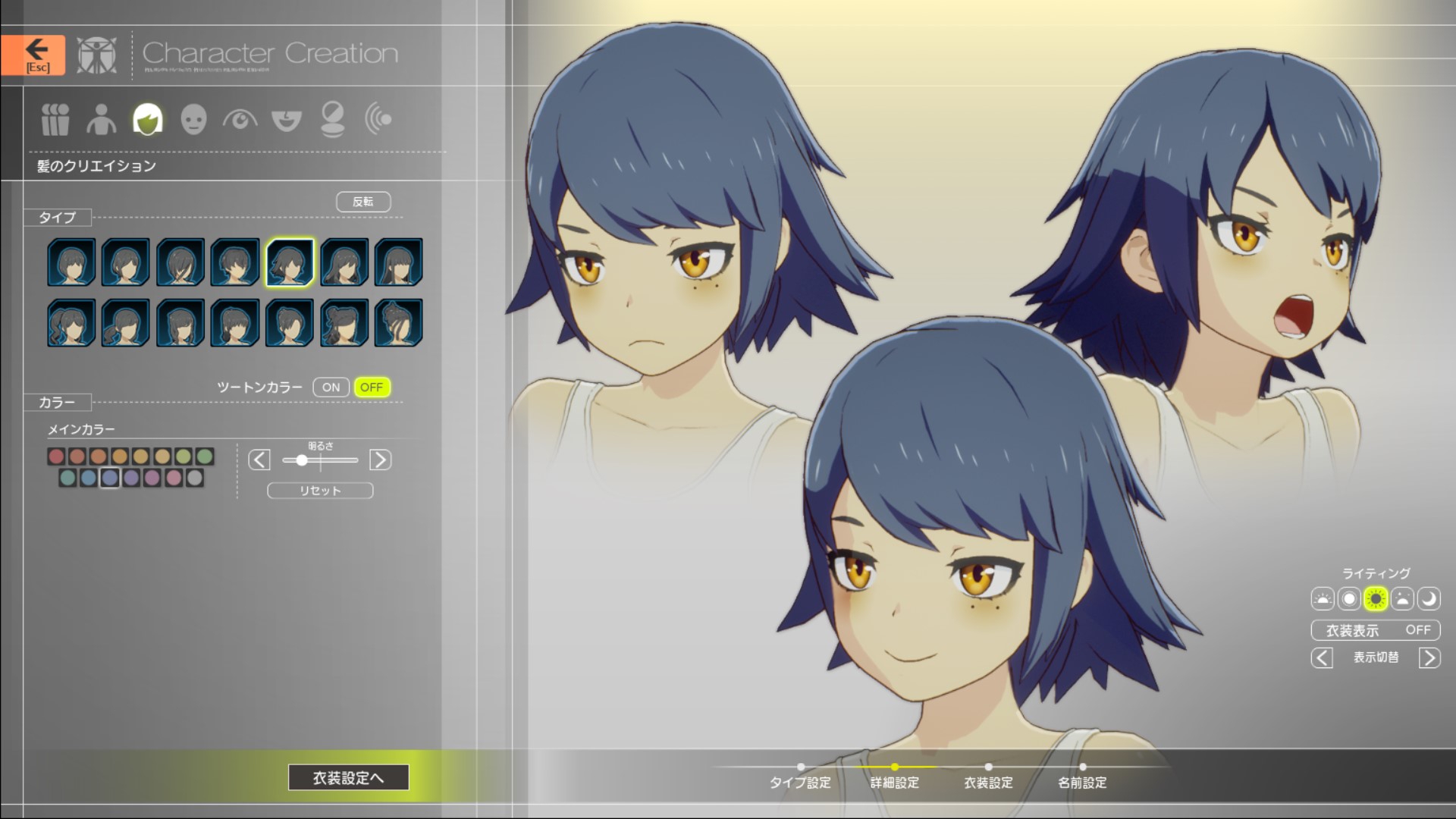Switch to previous view with 表示切替 left arrow
The width and height of the screenshot is (1456, 819).
tap(1322, 657)
